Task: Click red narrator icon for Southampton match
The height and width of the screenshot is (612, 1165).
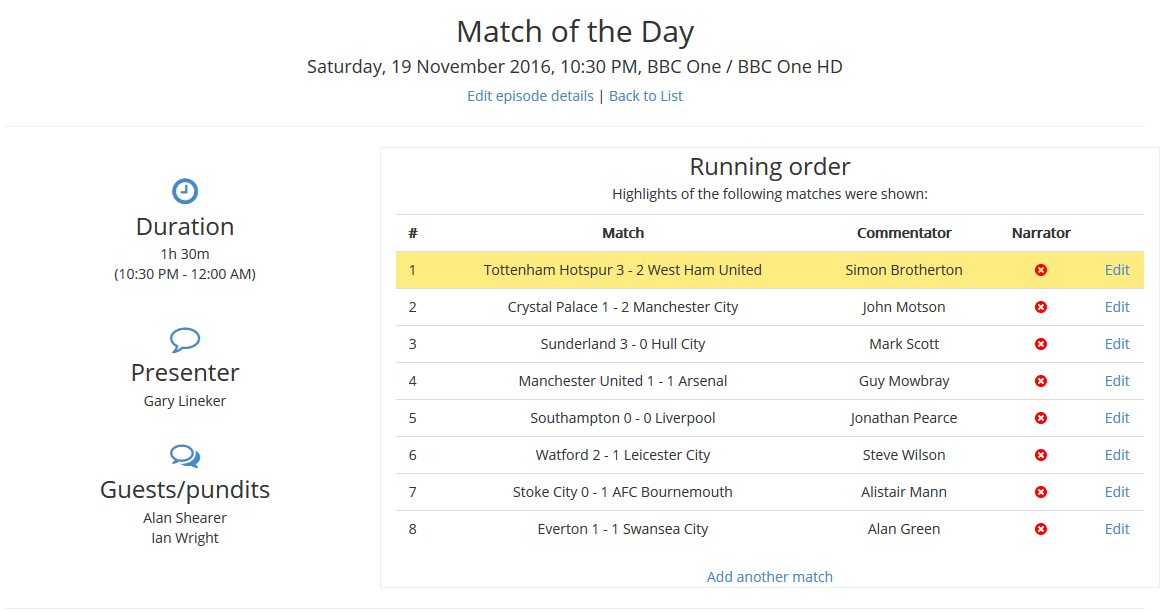Action: 1041,418
